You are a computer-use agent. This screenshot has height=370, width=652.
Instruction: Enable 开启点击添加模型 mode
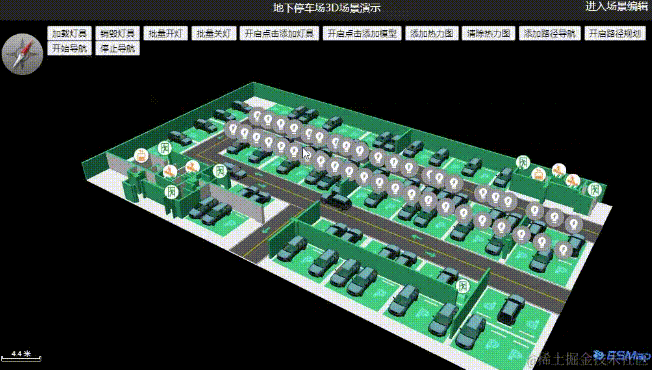pos(362,33)
